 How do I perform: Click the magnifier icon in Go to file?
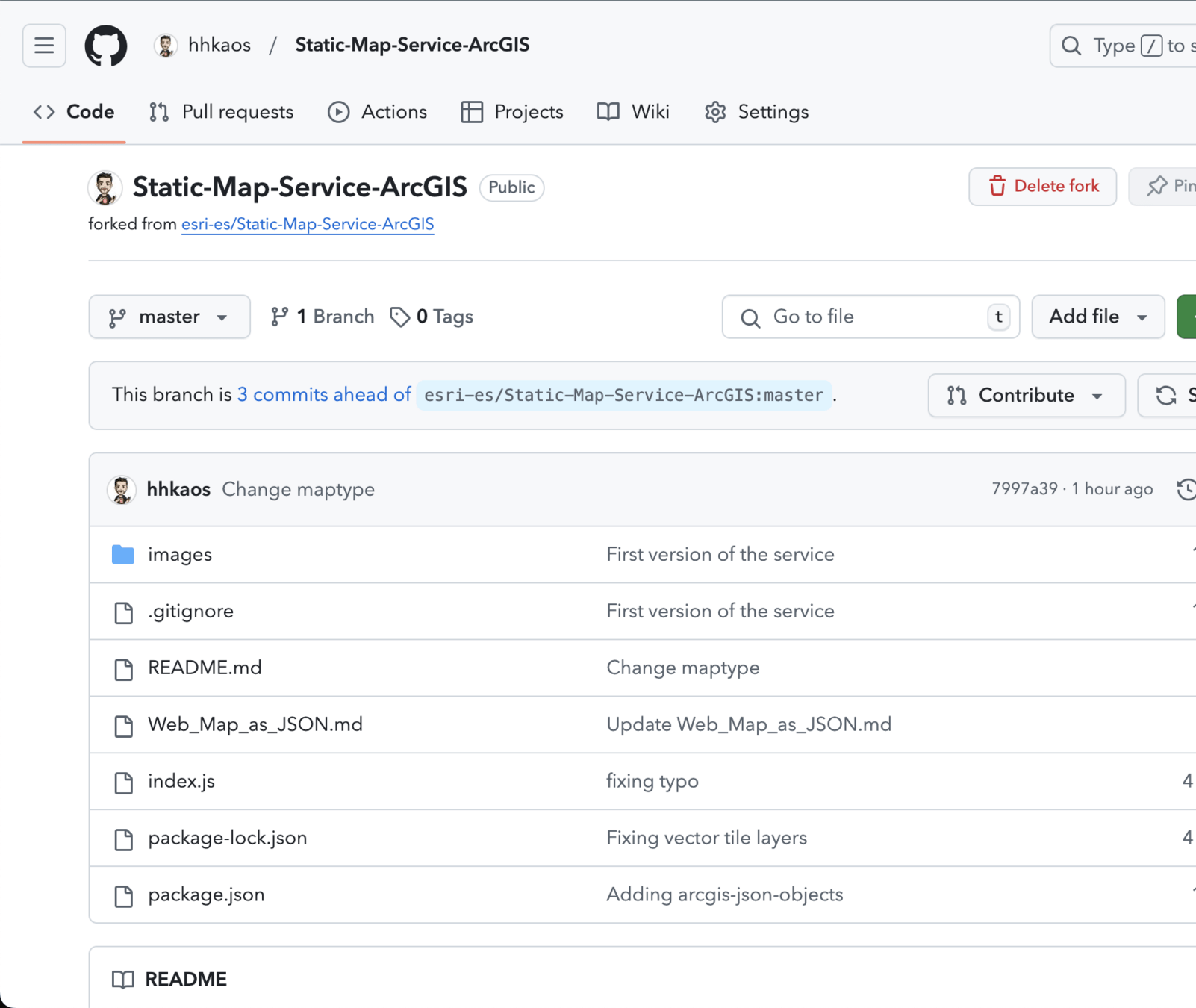(x=750, y=318)
